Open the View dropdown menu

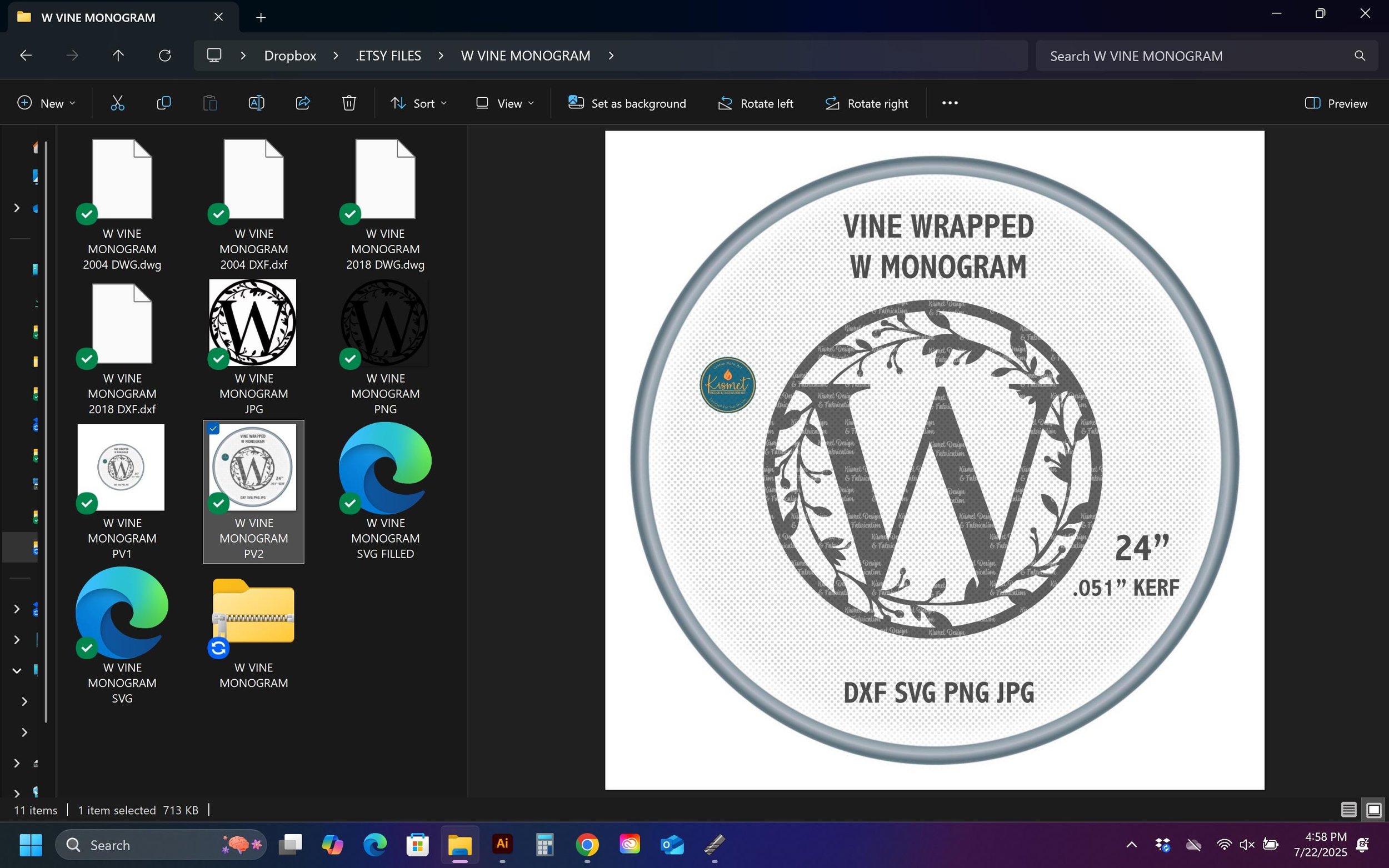[504, 103]
